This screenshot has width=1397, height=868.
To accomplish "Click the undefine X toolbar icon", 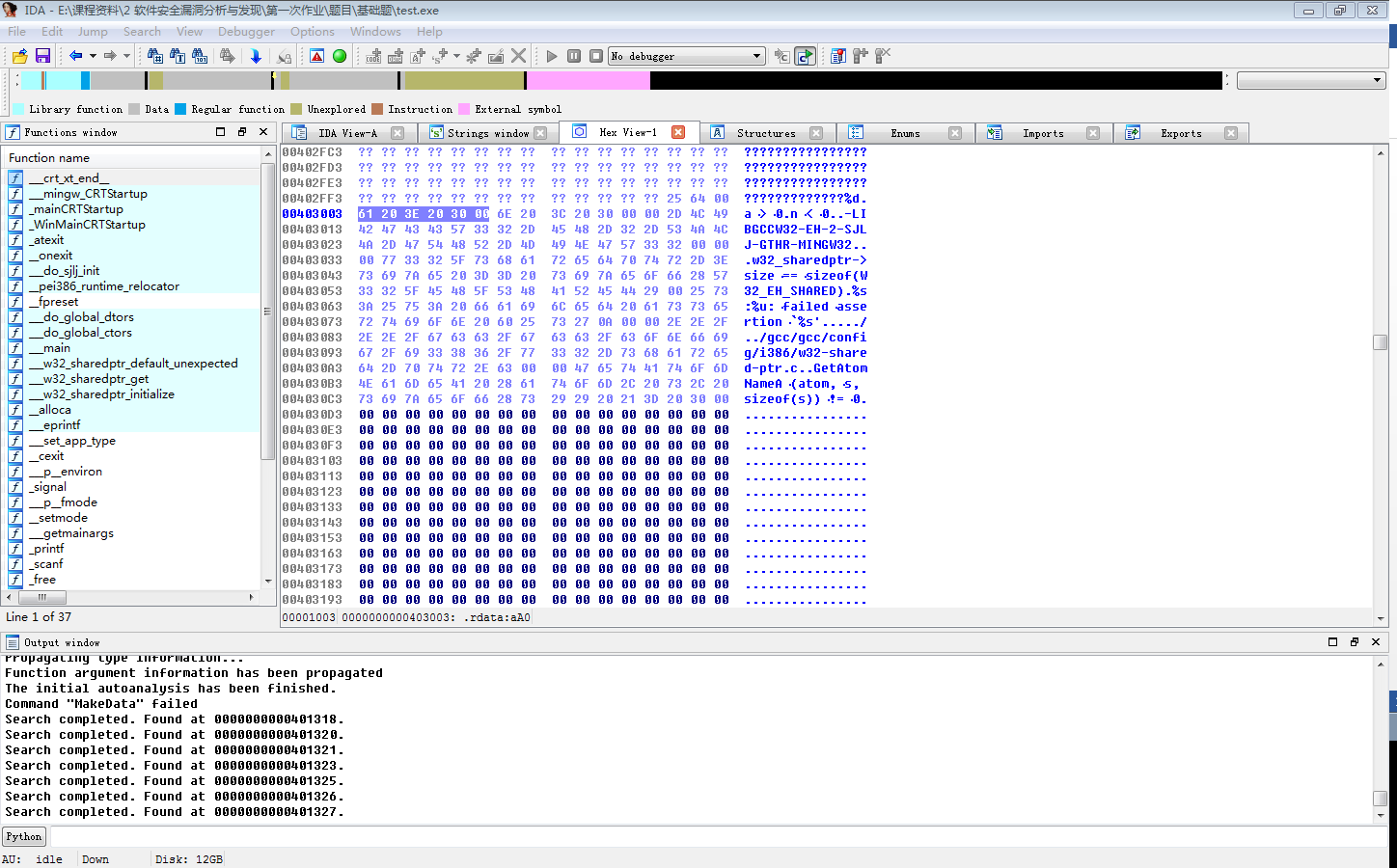I will 519,56.
